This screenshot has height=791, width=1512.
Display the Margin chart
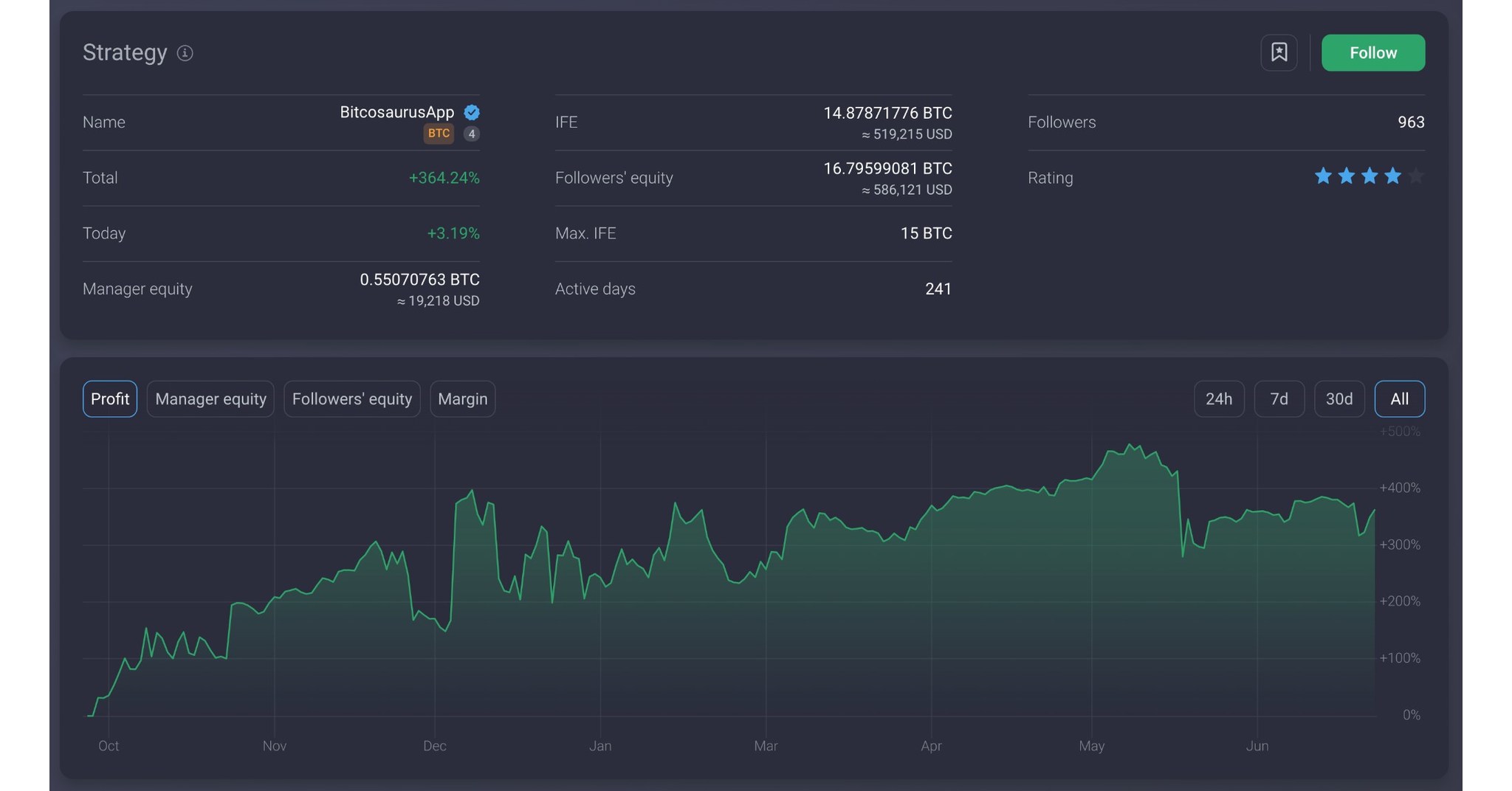coord(462,398)
